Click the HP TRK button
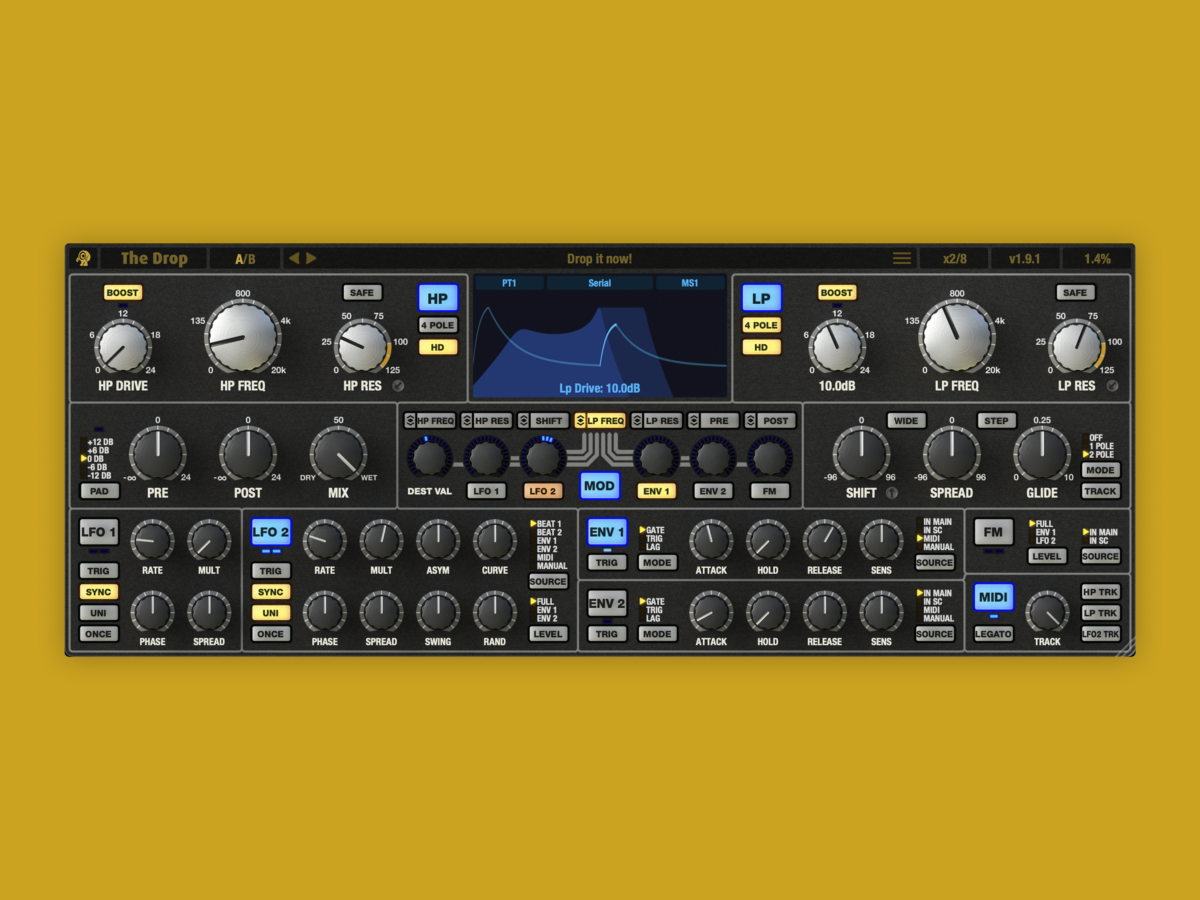Screen dimensions: 1200x900 click(1101, 592)
